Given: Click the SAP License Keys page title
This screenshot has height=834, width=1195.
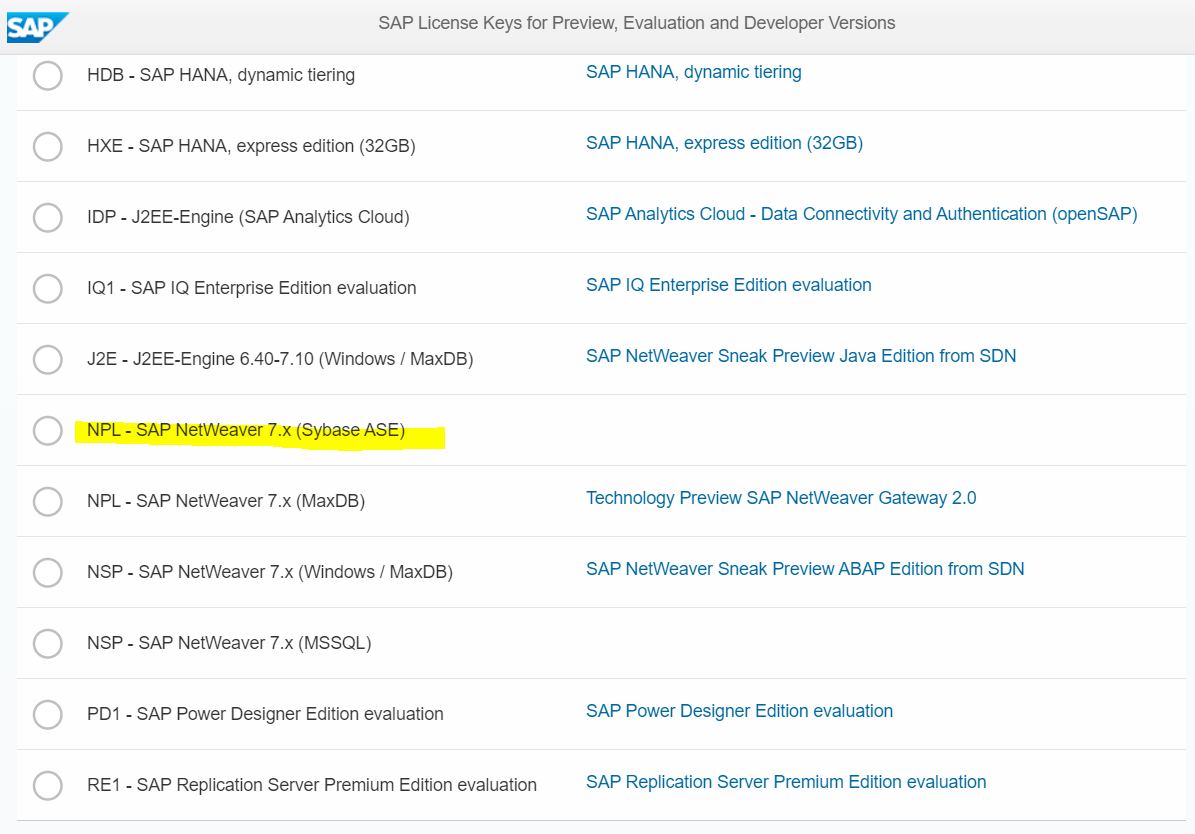Looking at the screenshot, I should tap(636, 23).
